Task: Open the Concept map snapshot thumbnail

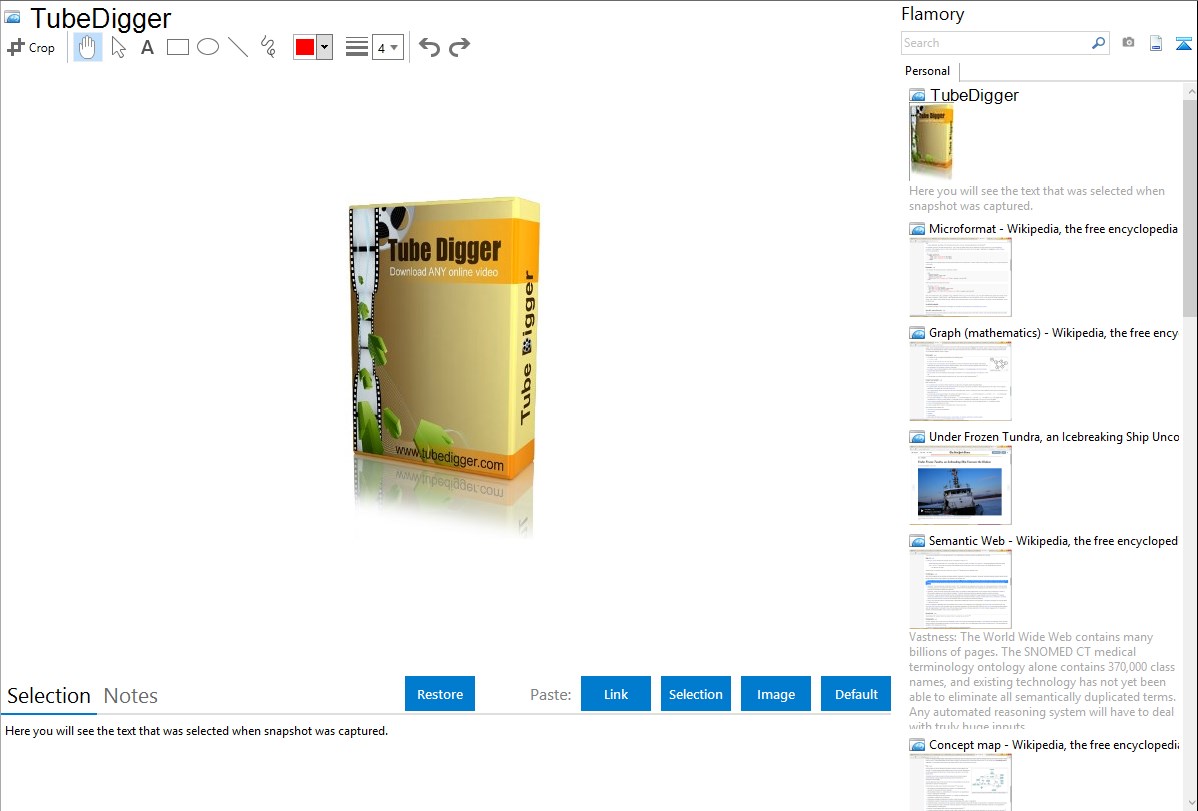Action: [960, 782]
